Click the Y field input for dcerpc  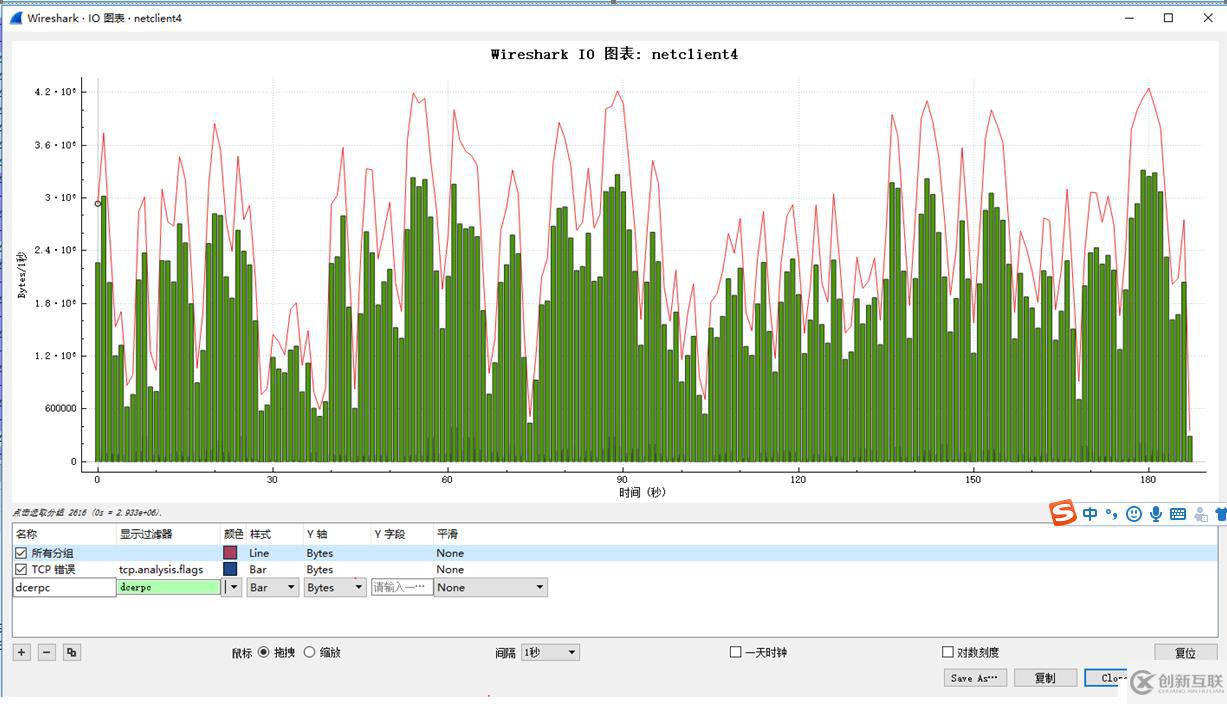402,587
